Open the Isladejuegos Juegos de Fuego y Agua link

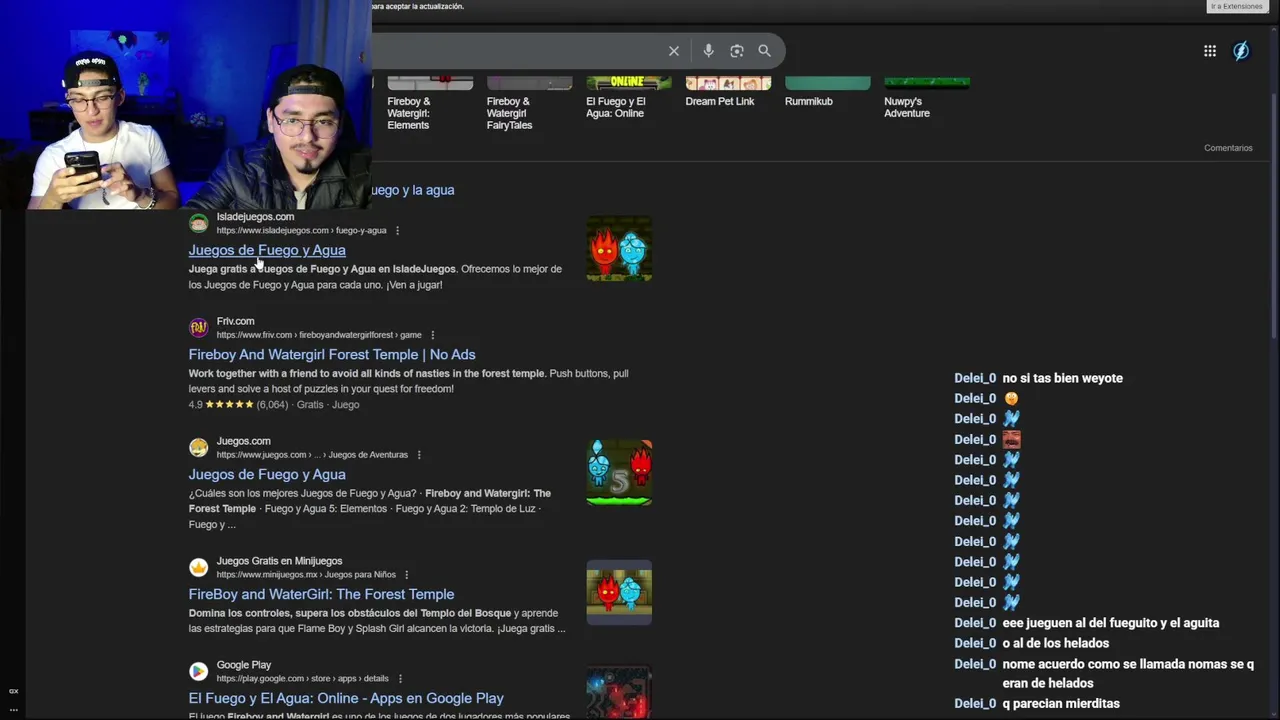(x=267, y=250)
